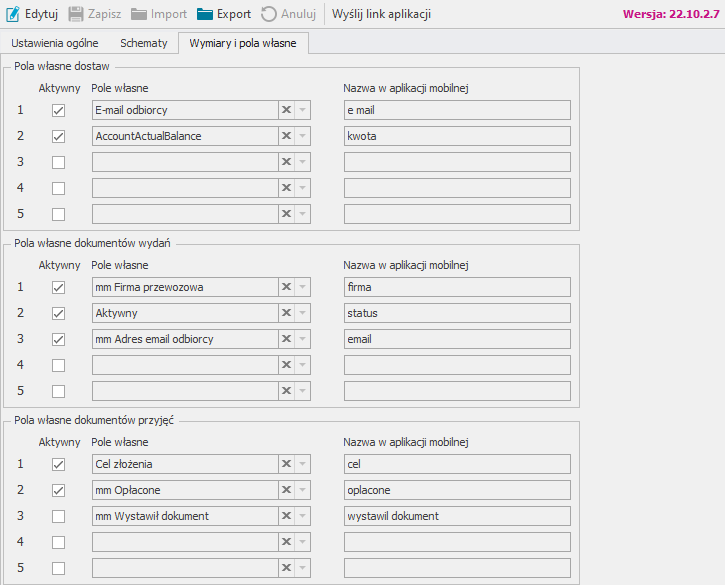Open the AccountActualBalance dropdown arrow

[303, 136]
